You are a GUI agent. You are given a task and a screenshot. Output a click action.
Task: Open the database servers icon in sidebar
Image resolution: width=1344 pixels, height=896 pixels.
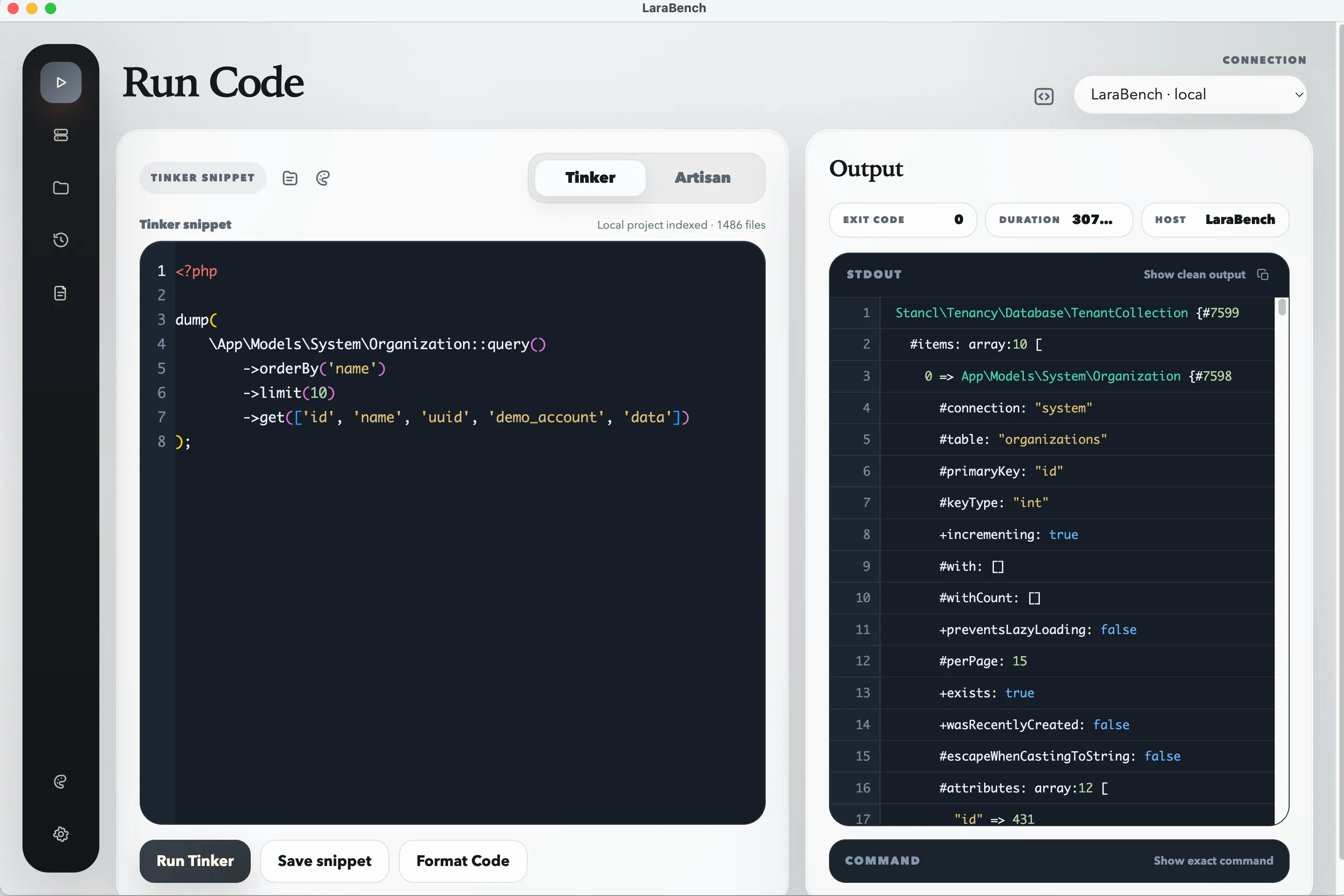click(60, 135)
